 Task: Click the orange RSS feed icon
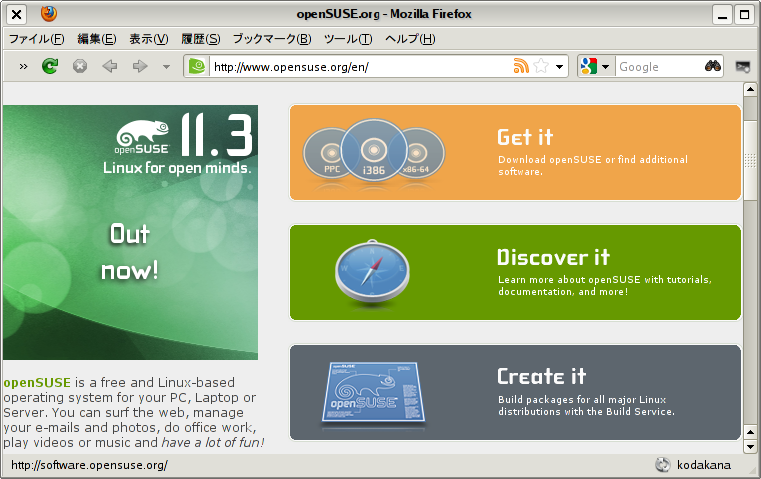tap(521, 66)
